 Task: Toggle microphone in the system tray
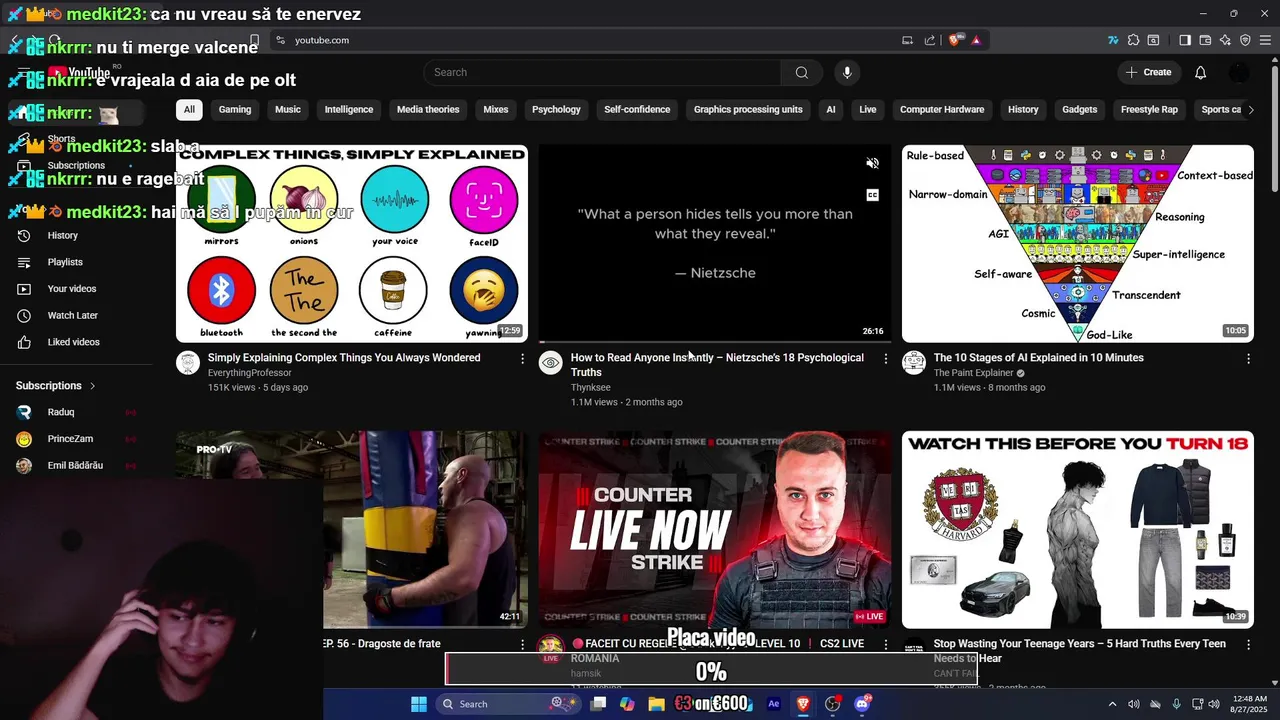pos(1176,704)
